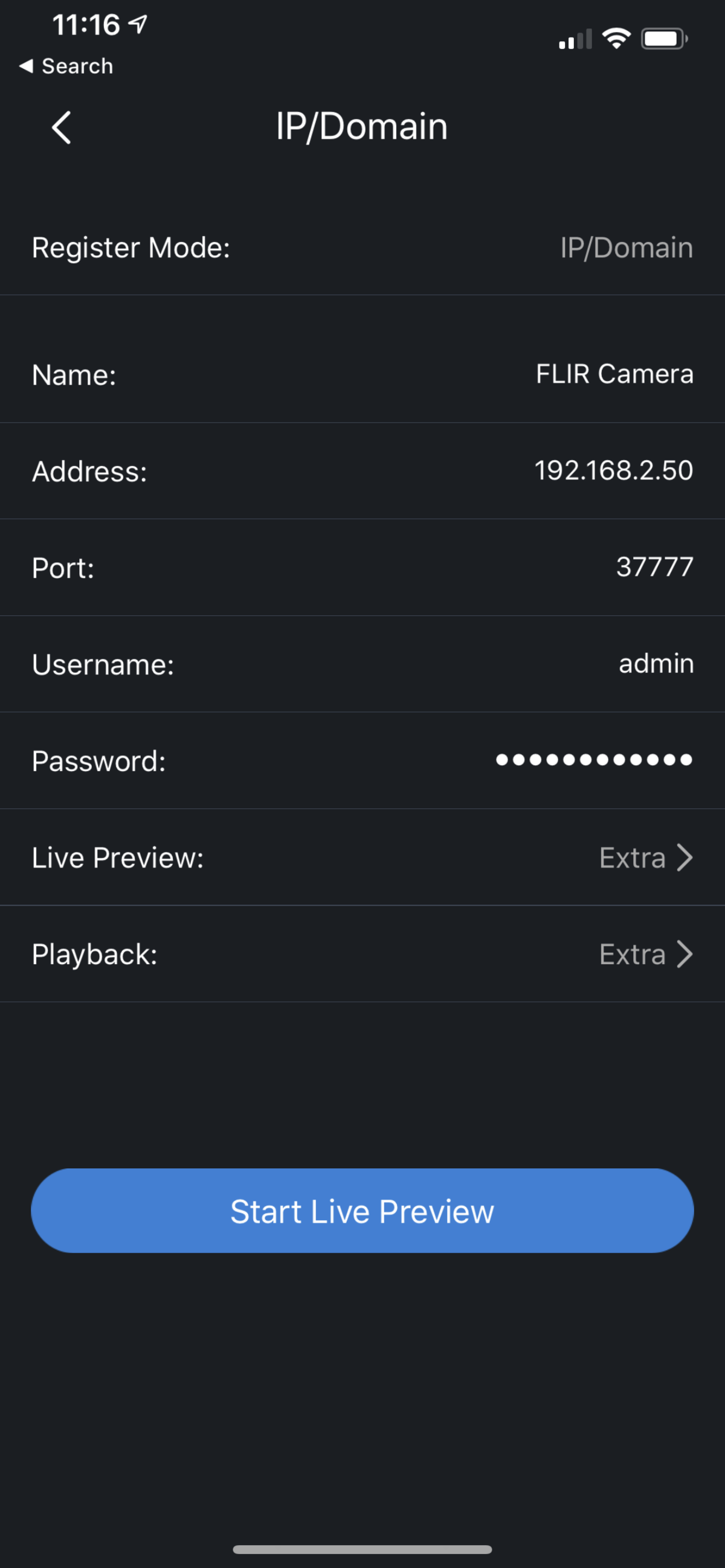
Task: Tap the back arrow beside IP/Domain title
Action: click(x=62, y=127)
